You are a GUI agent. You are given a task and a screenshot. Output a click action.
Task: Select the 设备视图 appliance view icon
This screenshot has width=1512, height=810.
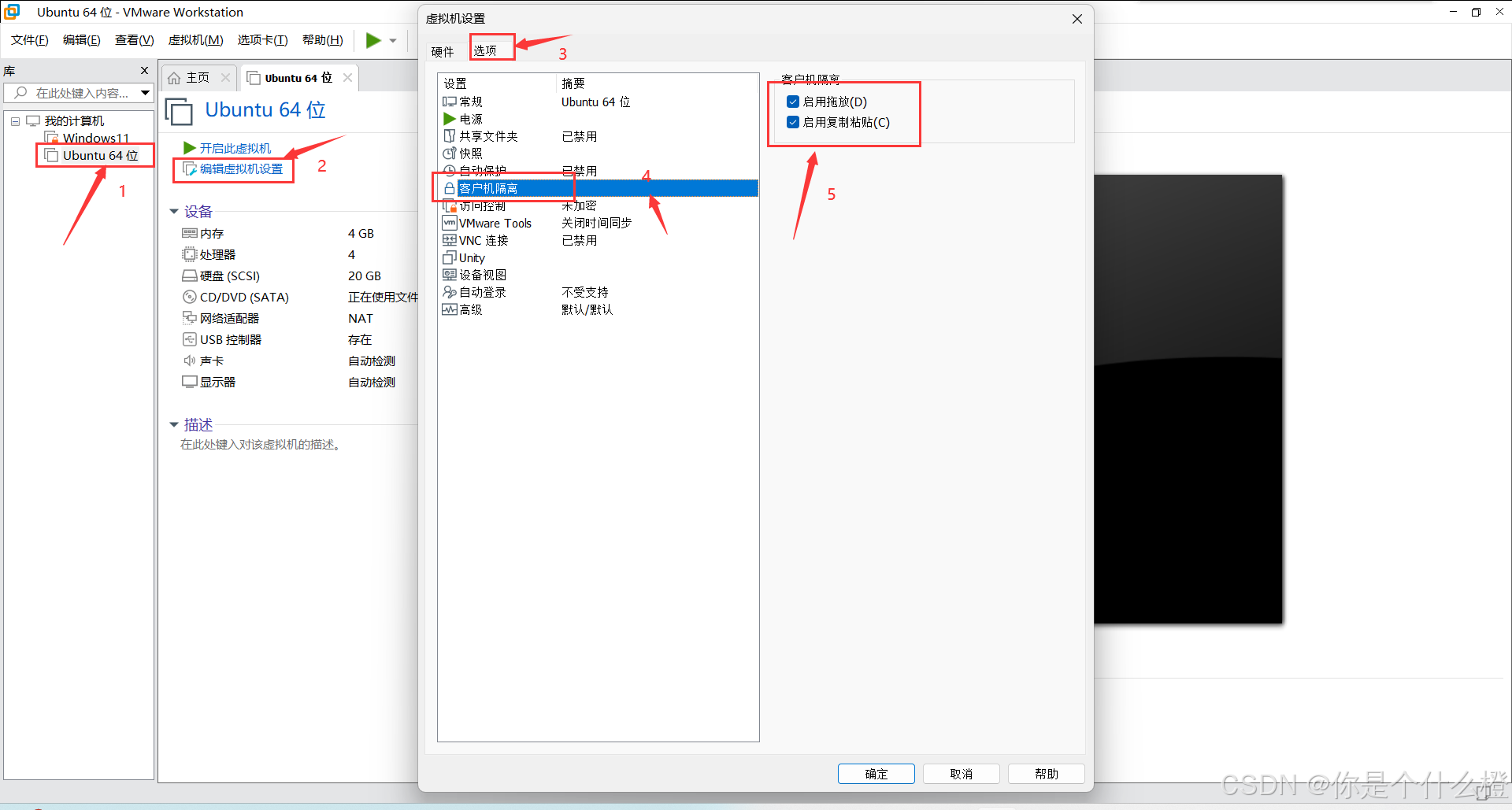pyautogui.click(x=450, y=275)
